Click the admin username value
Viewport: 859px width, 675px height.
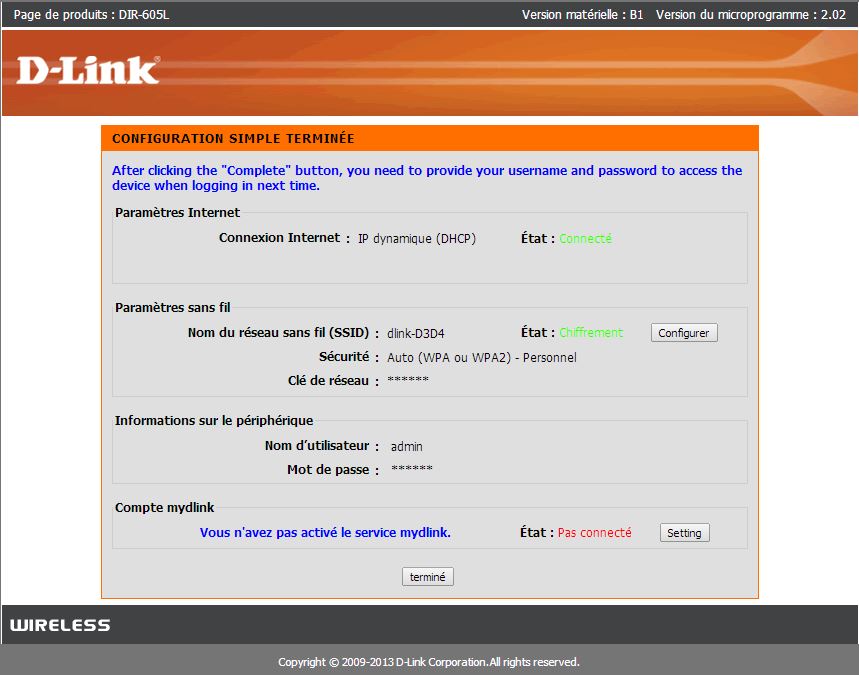pyautogui.click(x=407, y=447)
